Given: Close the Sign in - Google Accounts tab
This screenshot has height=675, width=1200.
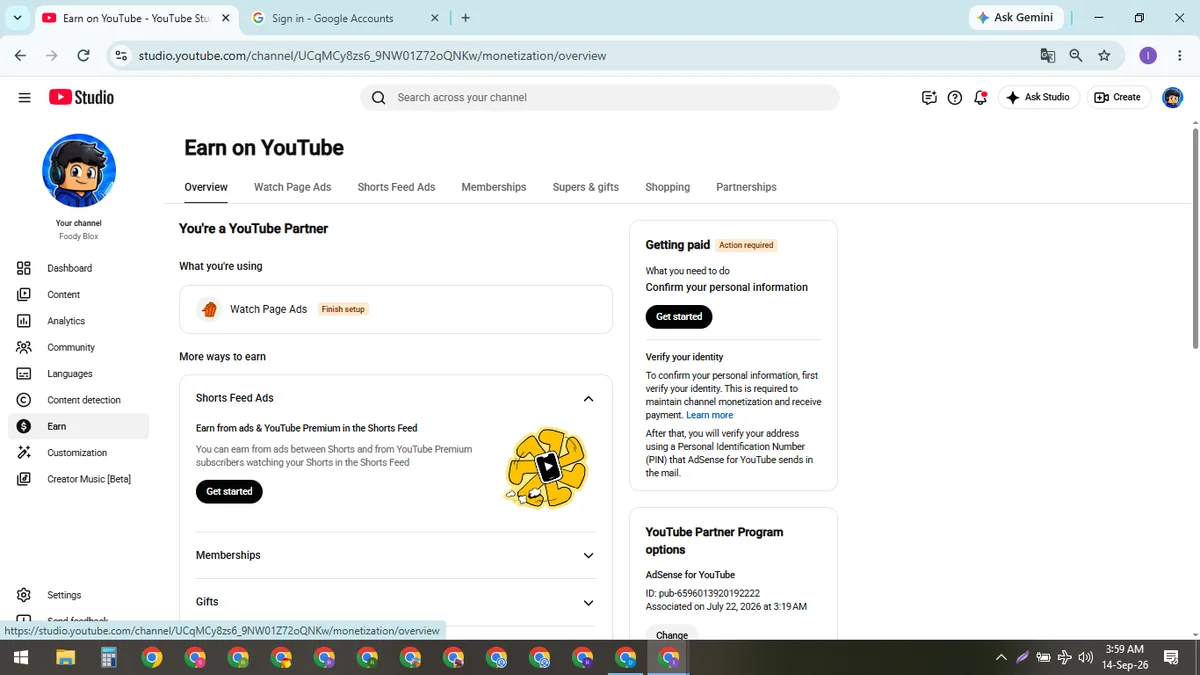Looking at the screenshot, I should pos(434,18).
